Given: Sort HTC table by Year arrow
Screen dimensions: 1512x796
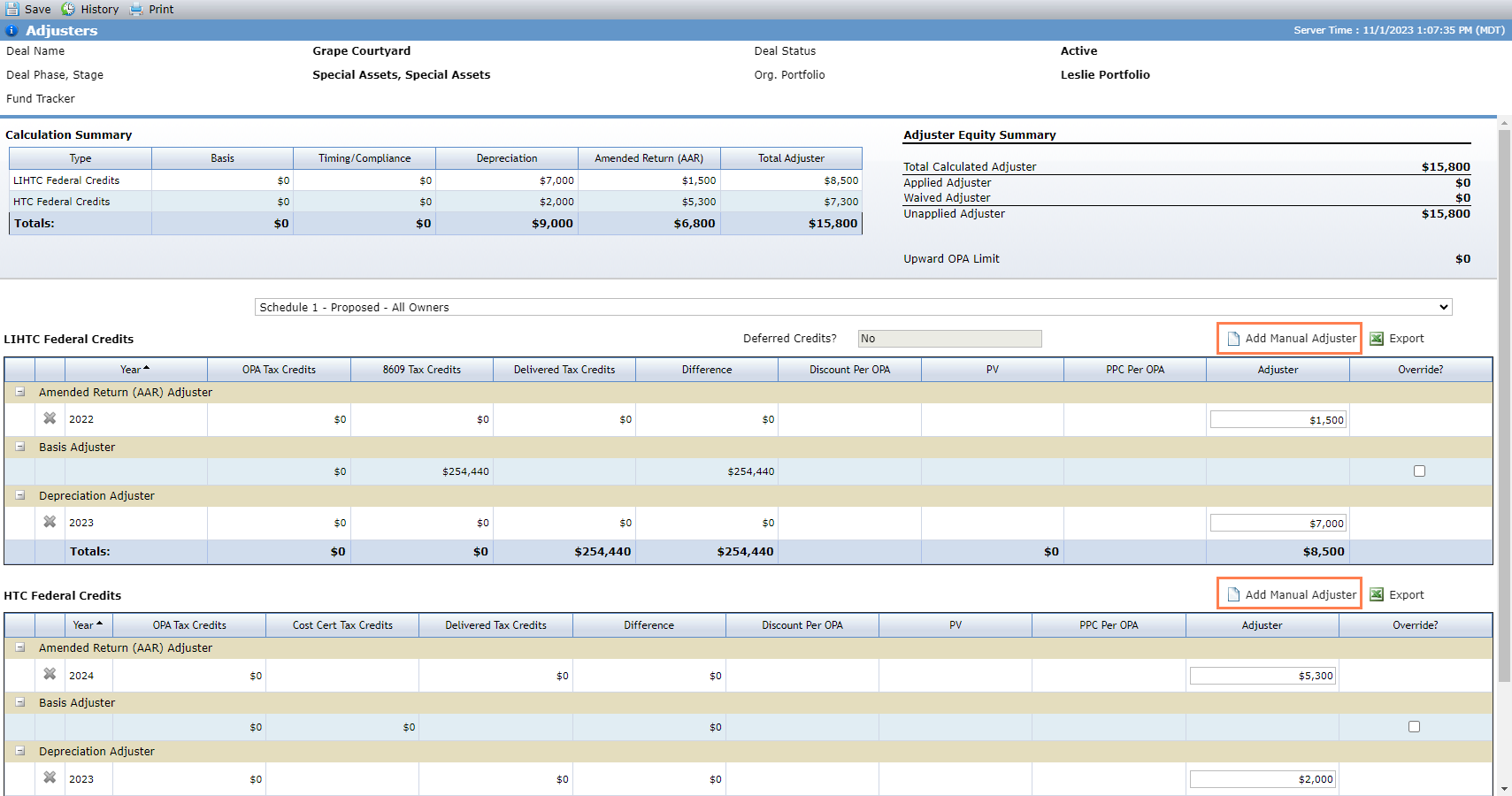Looking at the screenshot, I should pos(99,624).
